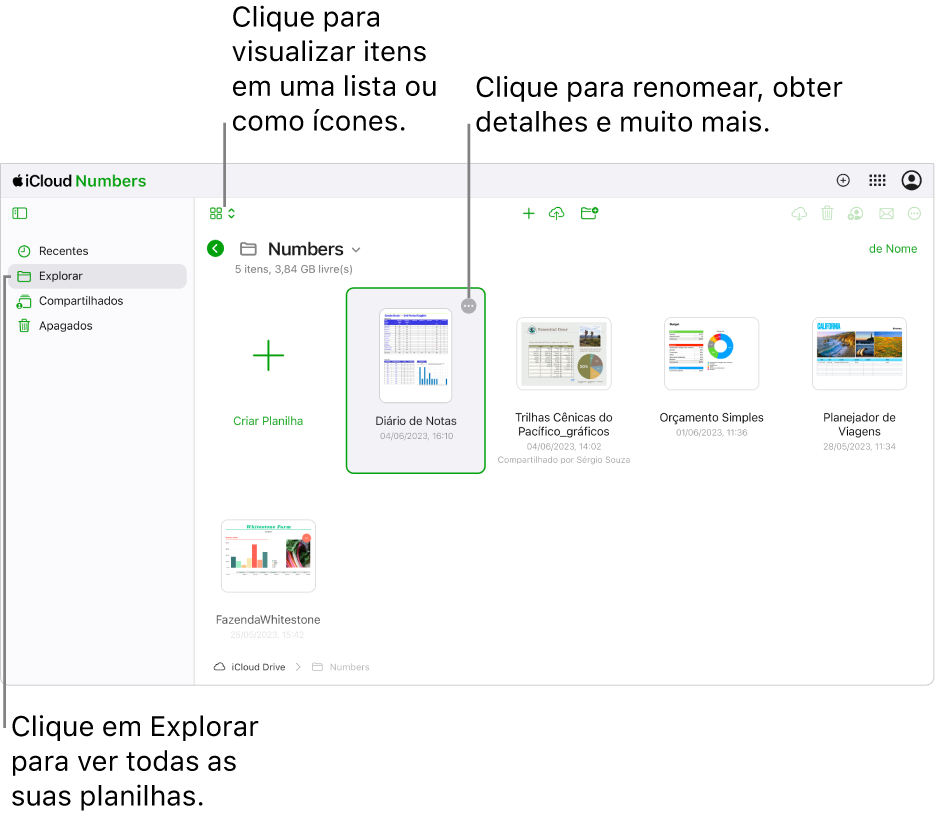The image size is (935, 822).
Task: Open the more button on Diário de Notas
Action: (469, 306)
